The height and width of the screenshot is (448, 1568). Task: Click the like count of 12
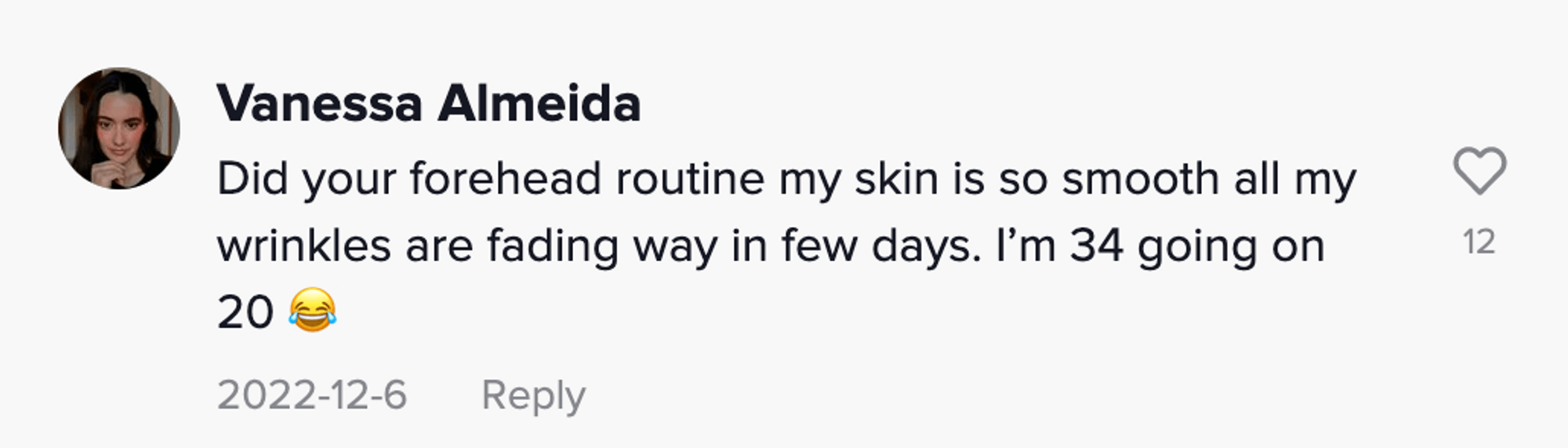[1479, 242]
